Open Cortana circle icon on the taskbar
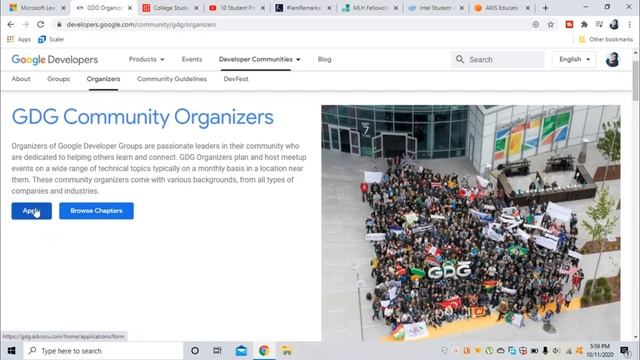The width and height of the screenshot is (640, 360). coord(195,351)
